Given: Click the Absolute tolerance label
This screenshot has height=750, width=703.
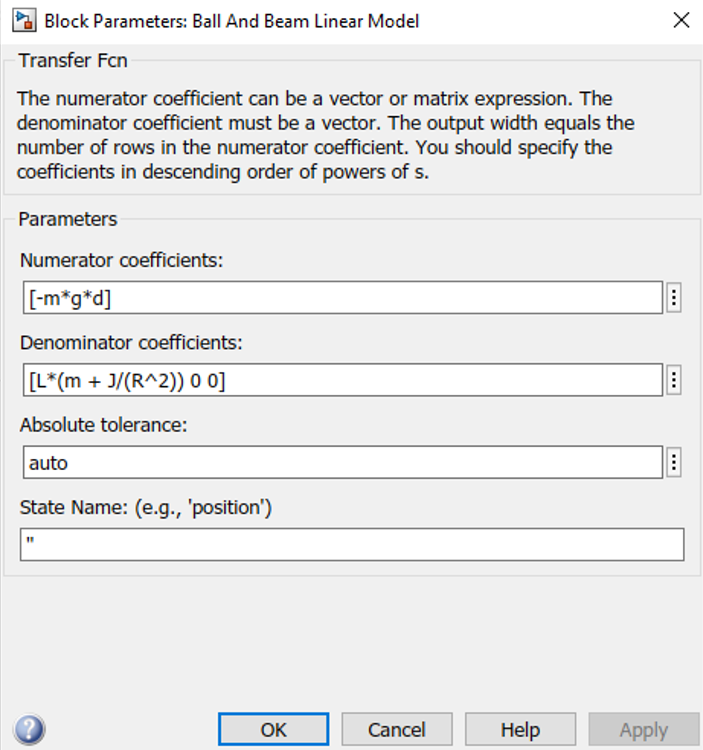Looking at the screenshot, I should pyautogui.click(x=103, y=425).
